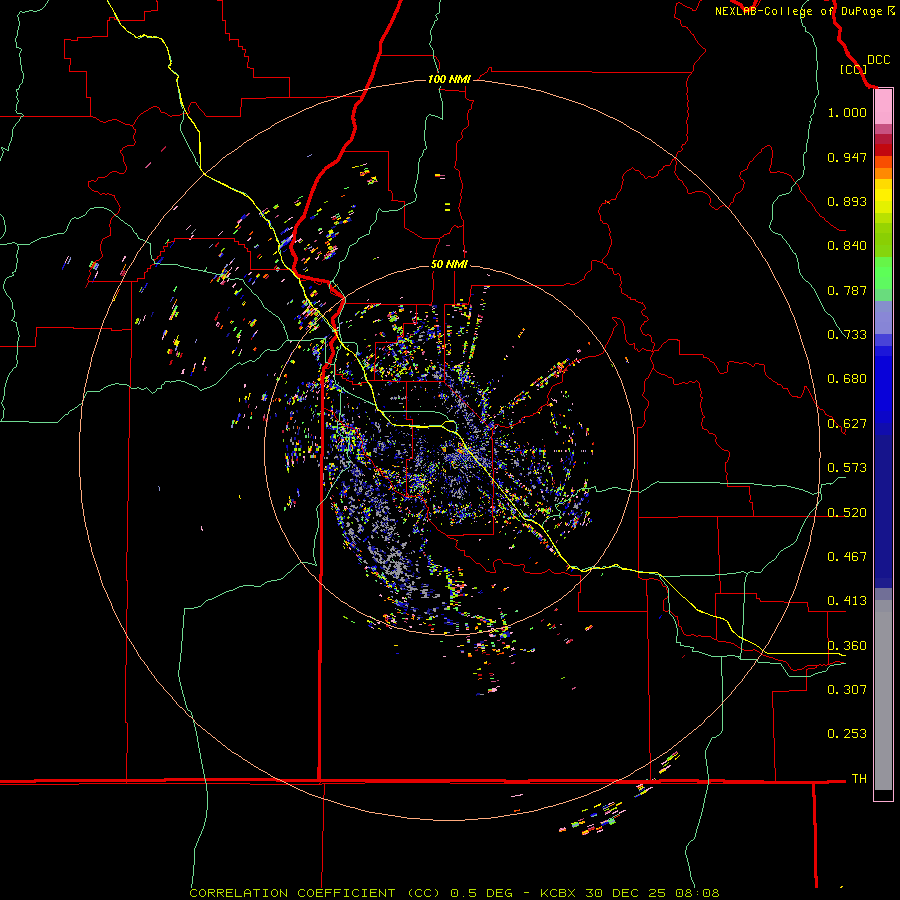Click the 0.787 scale value
Viewport: 900px width, 900px height.
[x=847, y=290]
